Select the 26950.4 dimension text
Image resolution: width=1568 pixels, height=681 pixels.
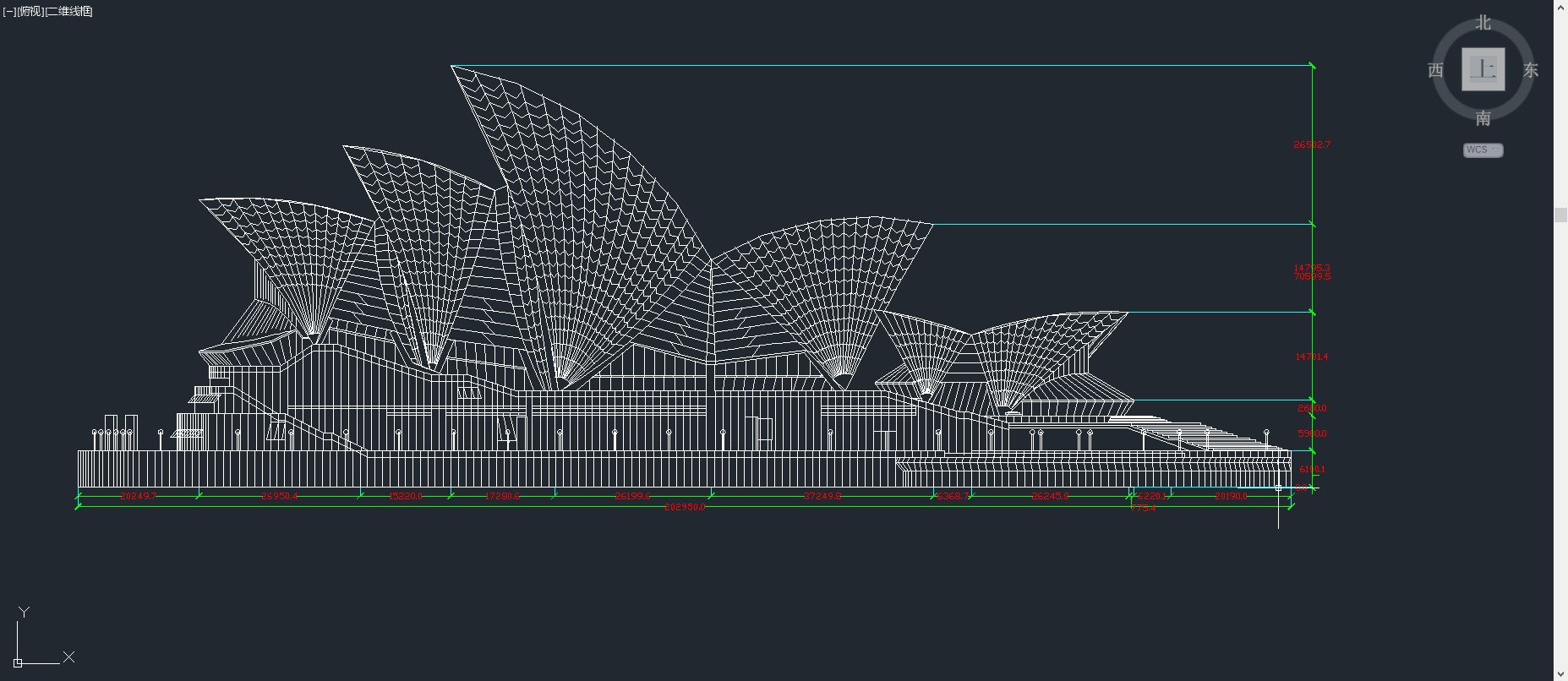(x=280, y=496)
